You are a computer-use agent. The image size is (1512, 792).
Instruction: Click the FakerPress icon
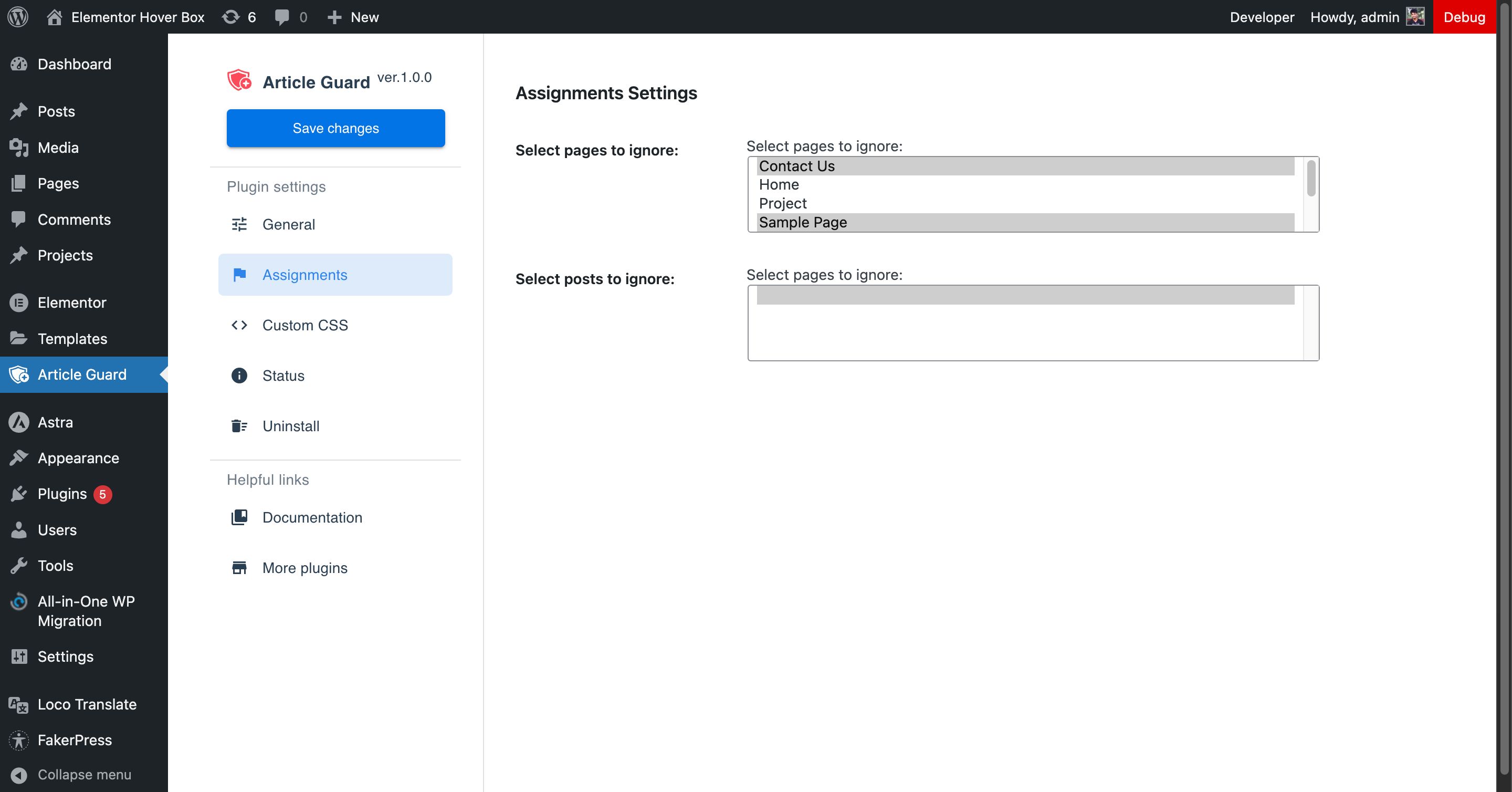pyautogui.click(x=19, y=741)
